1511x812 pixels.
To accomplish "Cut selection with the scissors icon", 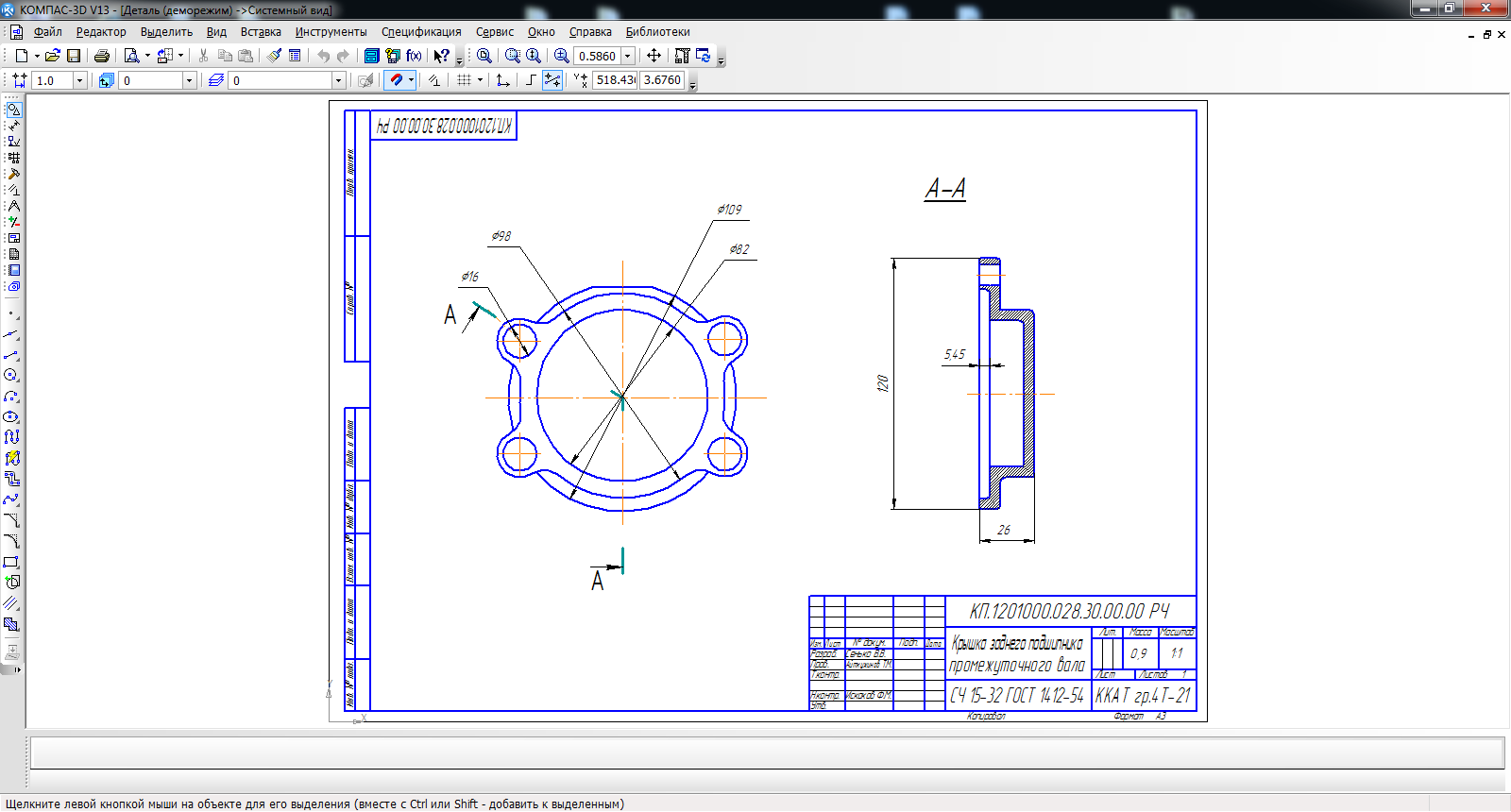I will pos(203,56).
